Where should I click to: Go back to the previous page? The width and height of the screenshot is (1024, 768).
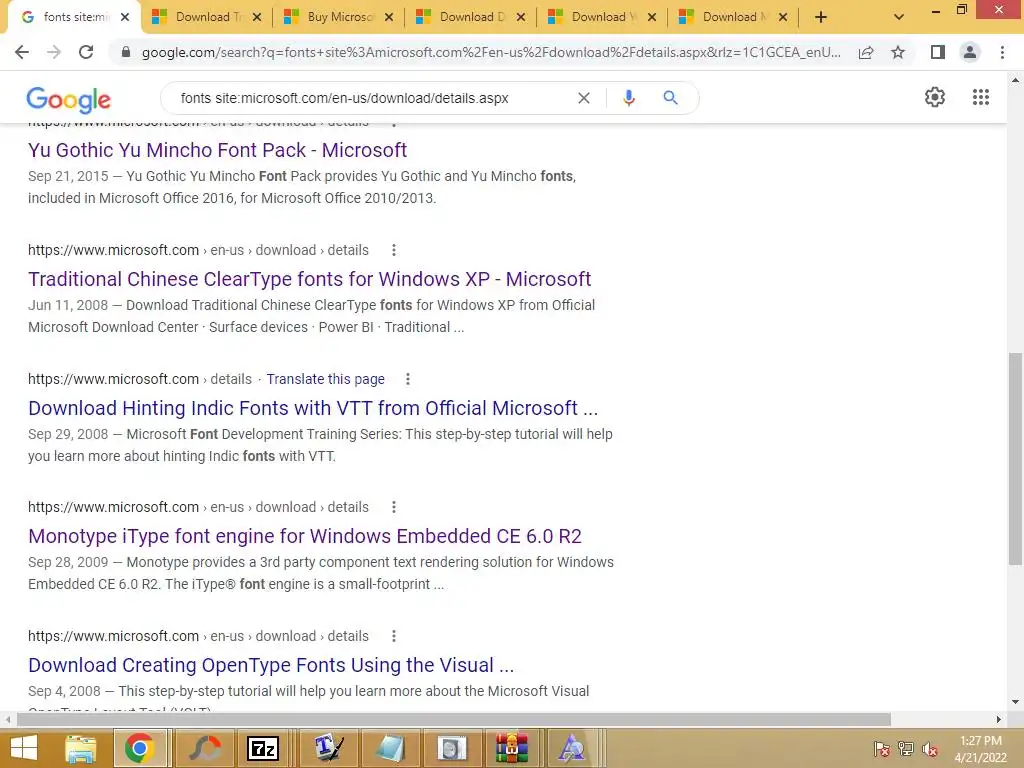coord(22,52)
